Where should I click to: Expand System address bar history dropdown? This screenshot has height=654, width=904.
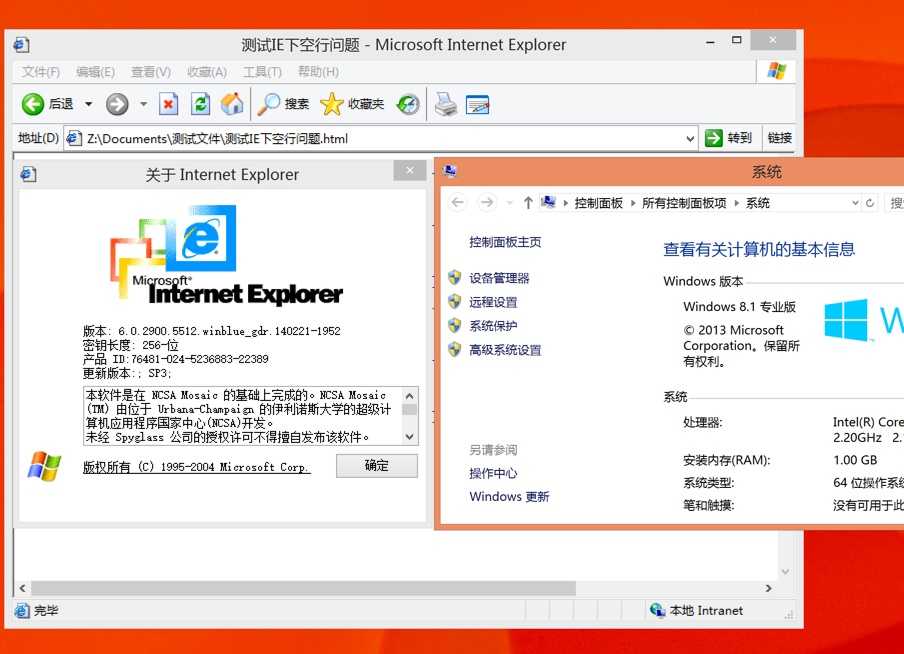pyautogui.click(x=855, y=203)
